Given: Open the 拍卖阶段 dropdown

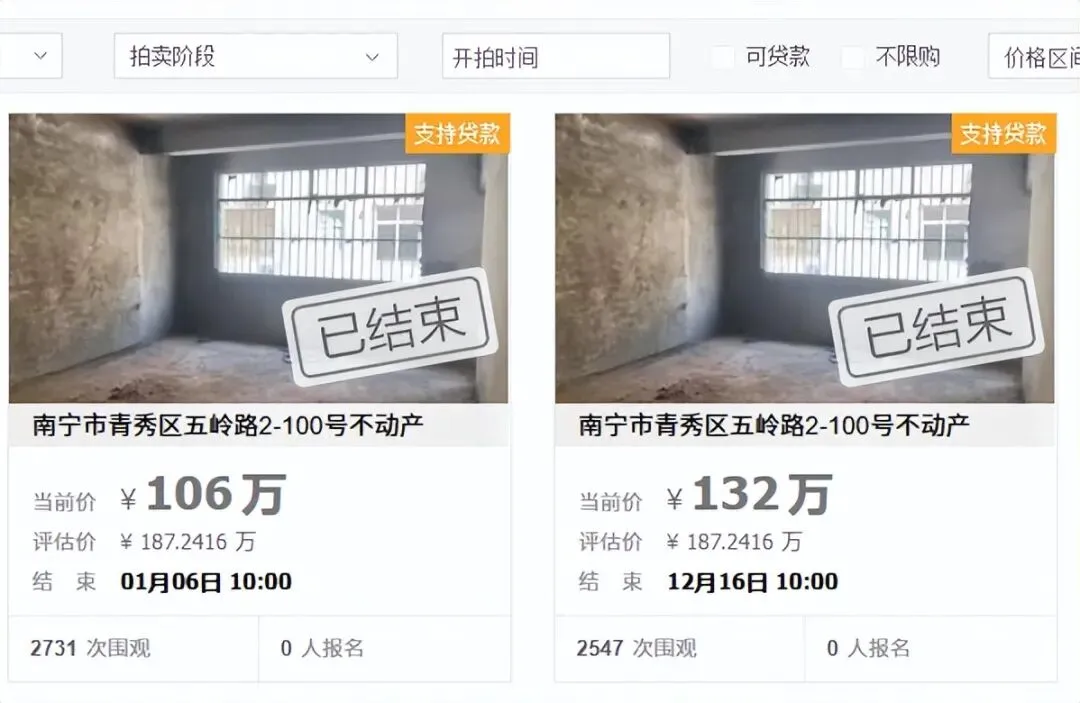Looking at the screenshot, I should (x=256, y=56).
